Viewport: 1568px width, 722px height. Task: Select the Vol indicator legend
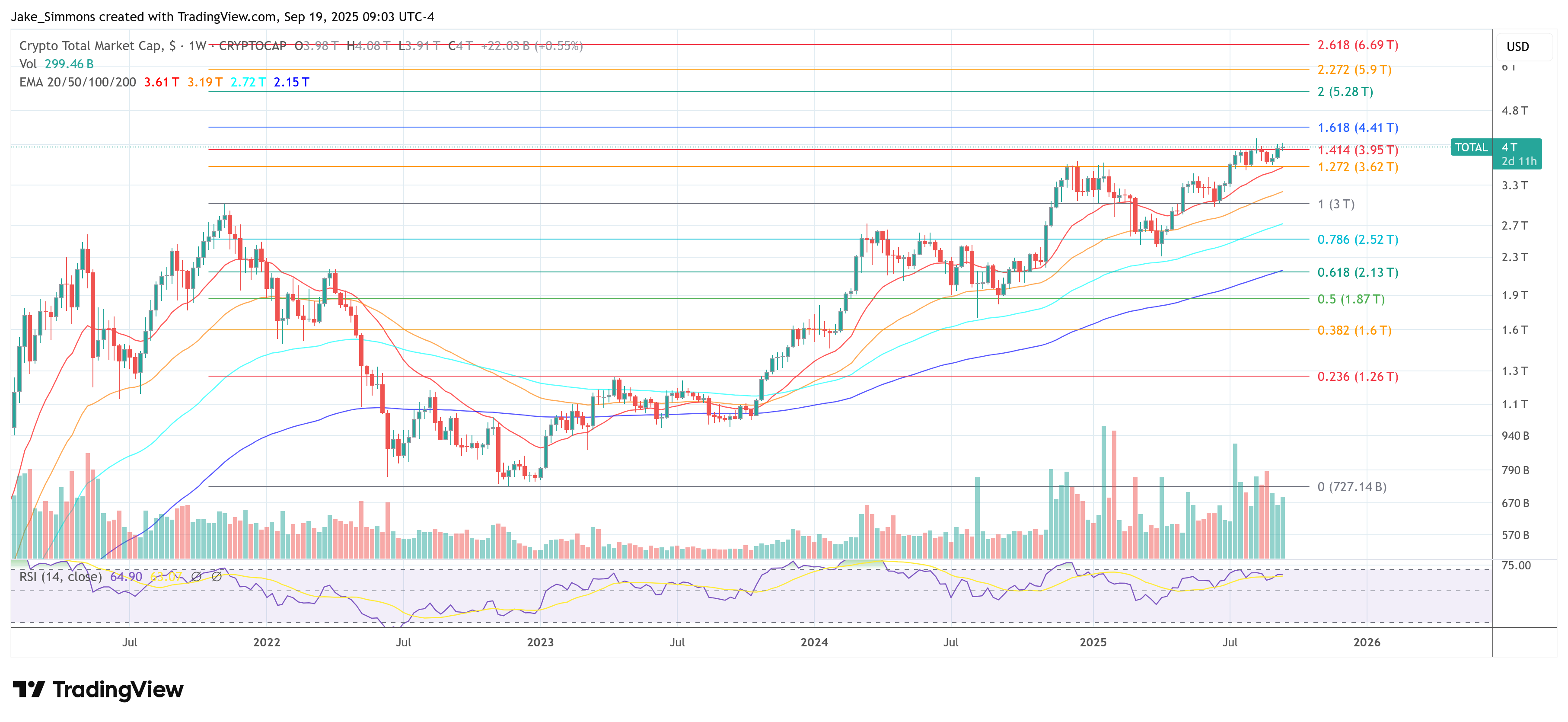[28, 64]
